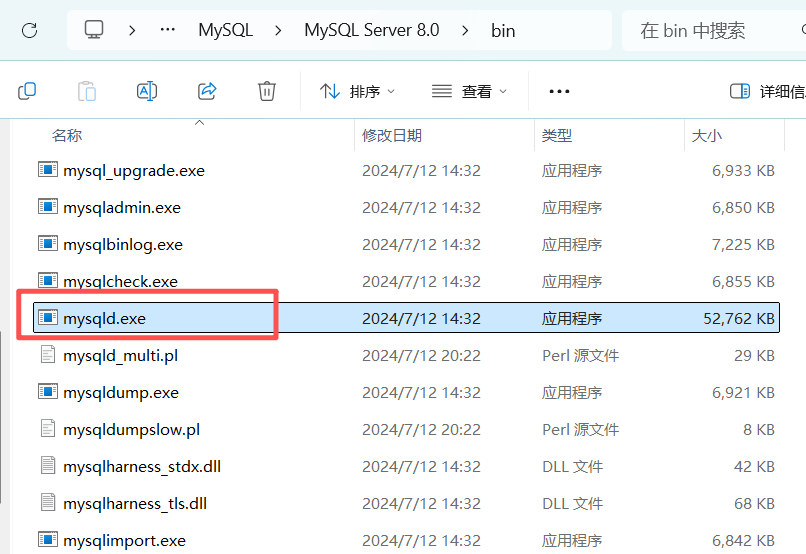Image resolution: width=806 pixels, height=554 pixels.
Task: Click the Copy toolbar icon
Action: [27, 91]
